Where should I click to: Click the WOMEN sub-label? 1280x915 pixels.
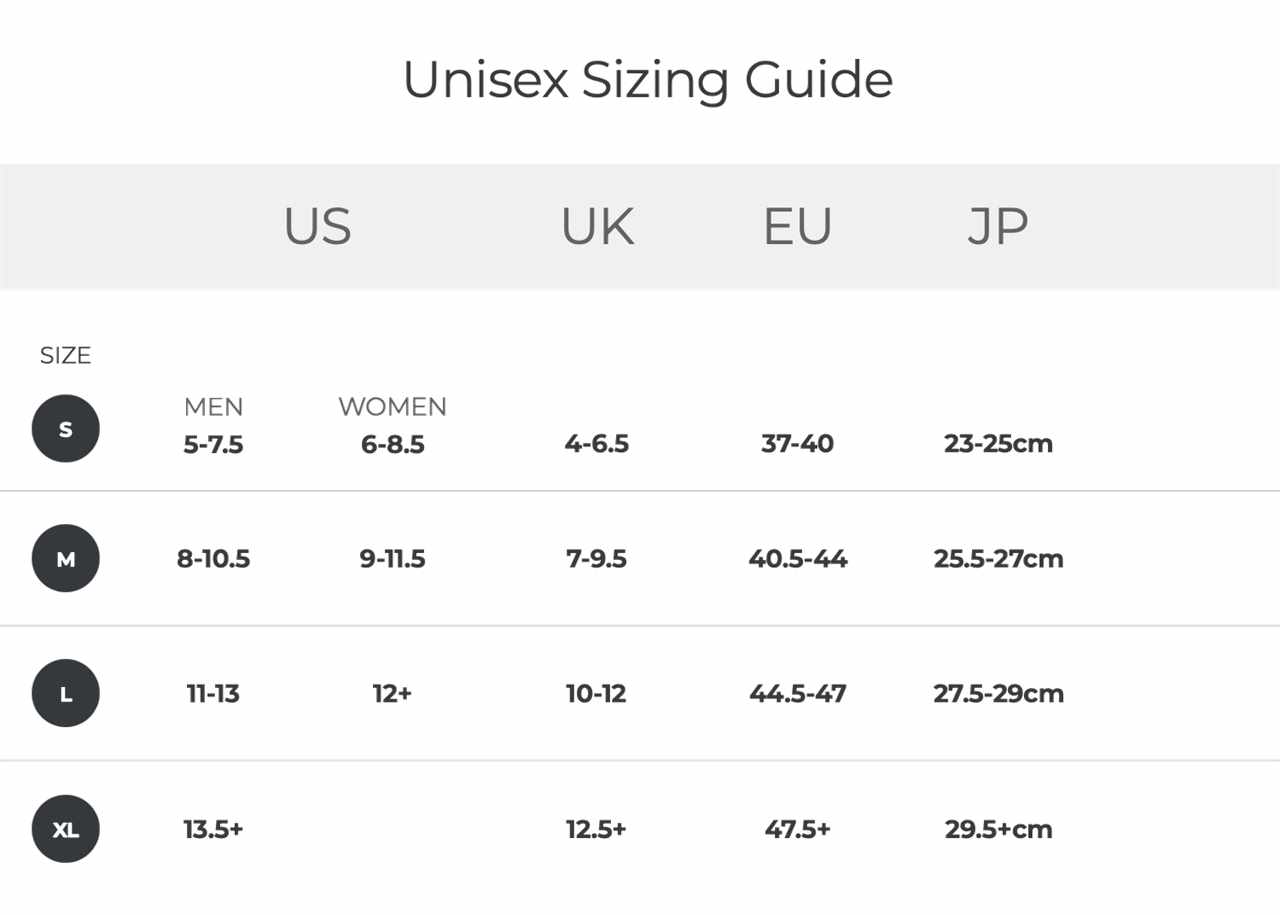392,407
